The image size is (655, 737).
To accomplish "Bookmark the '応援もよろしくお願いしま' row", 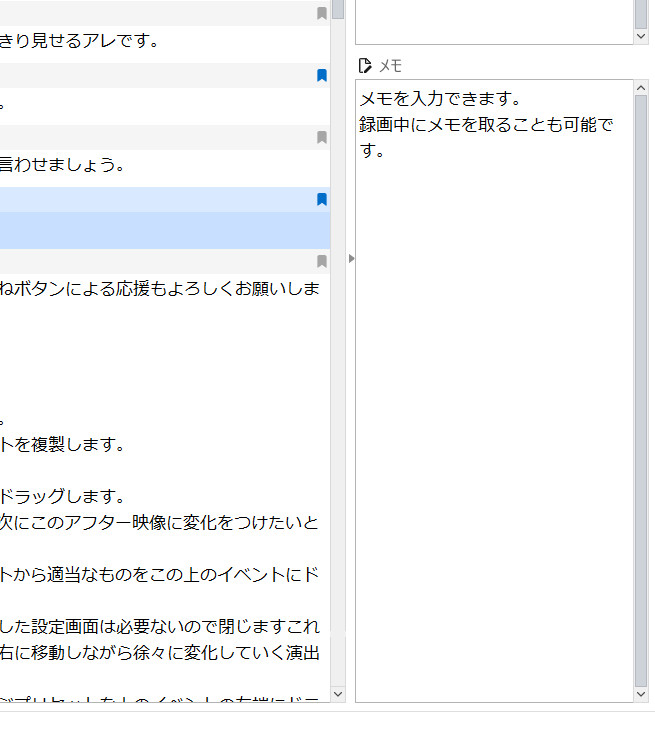I will click(x=321, y=262).
